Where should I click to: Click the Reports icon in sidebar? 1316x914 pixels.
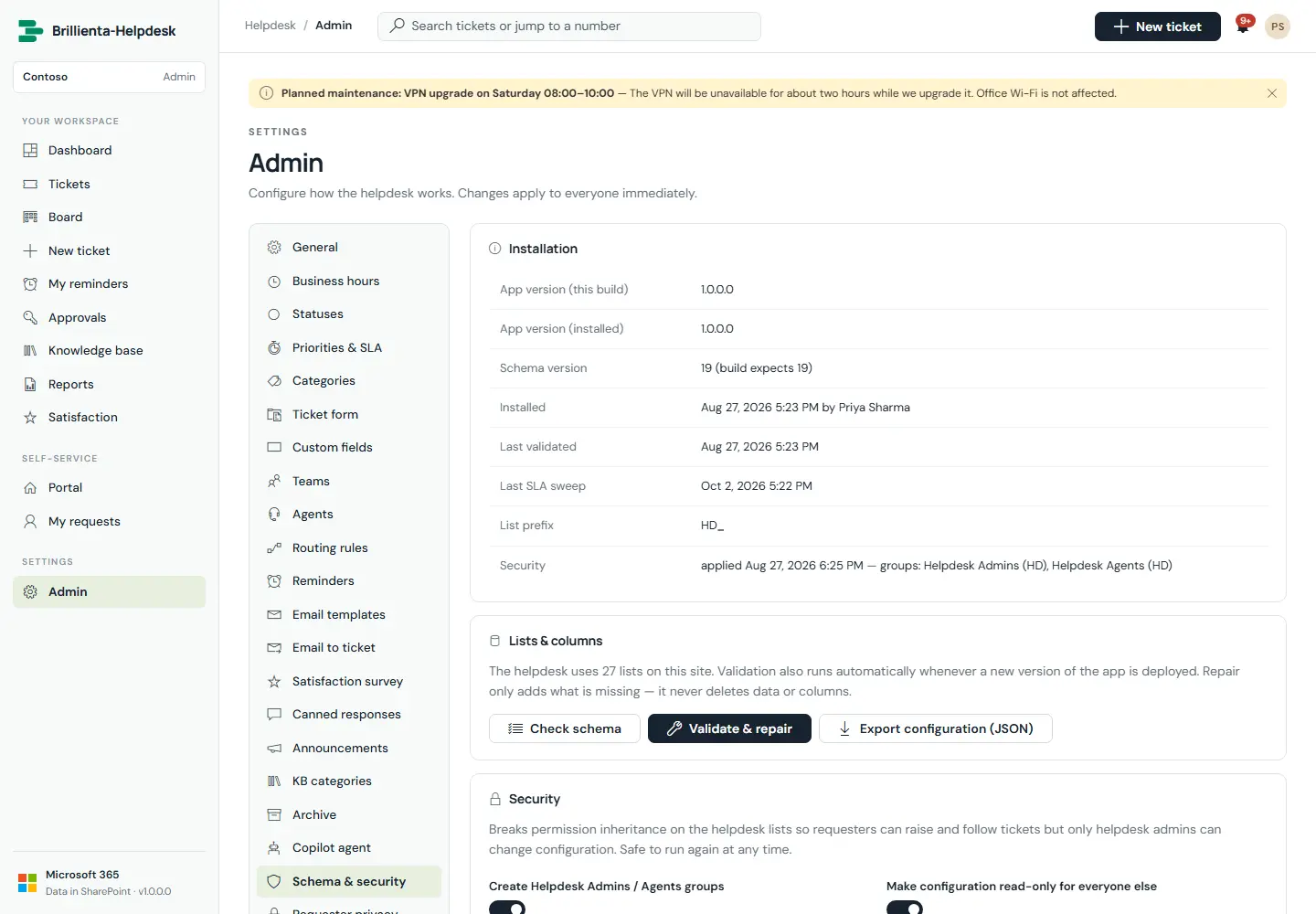pos(30,384)
